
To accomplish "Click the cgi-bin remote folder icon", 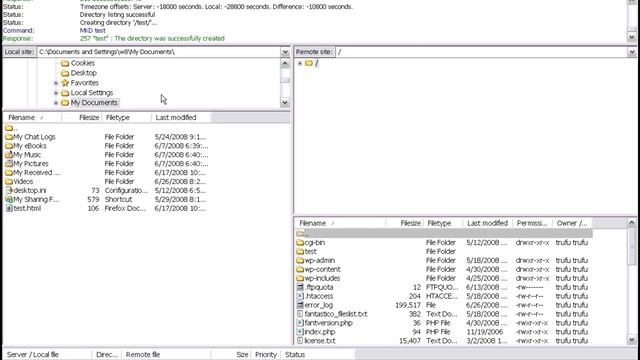I will tap(300, 242).
